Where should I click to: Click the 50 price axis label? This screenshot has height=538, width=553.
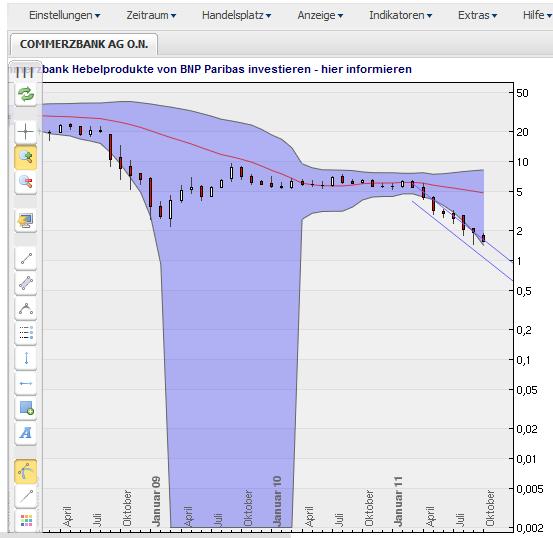tap(522, 93)
